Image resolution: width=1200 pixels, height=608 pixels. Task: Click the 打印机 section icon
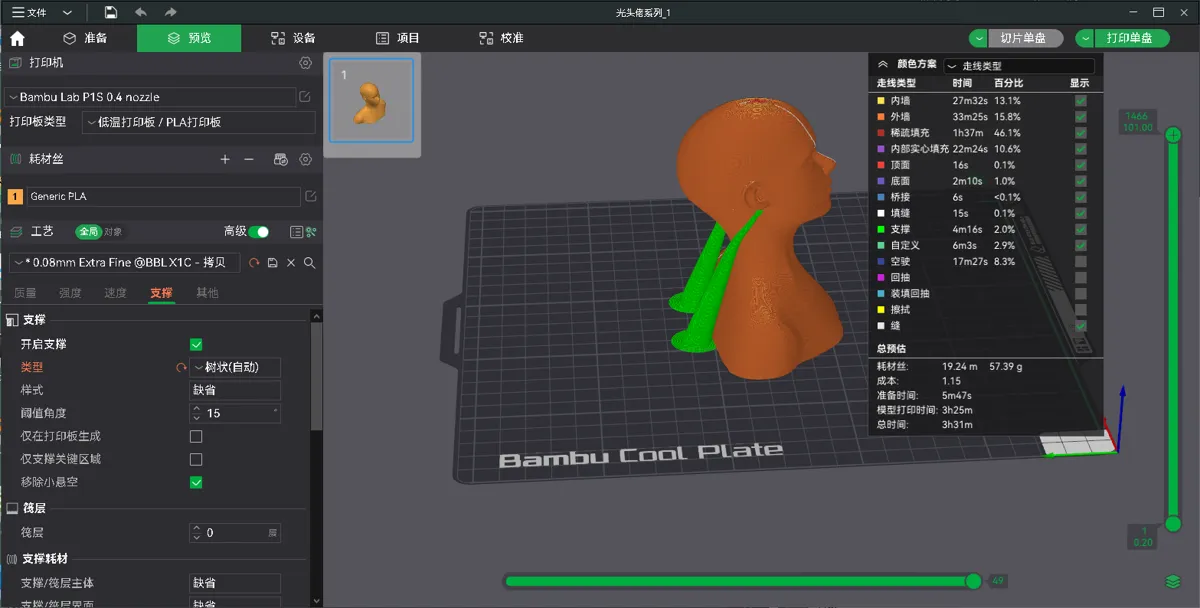pos(15,63)
